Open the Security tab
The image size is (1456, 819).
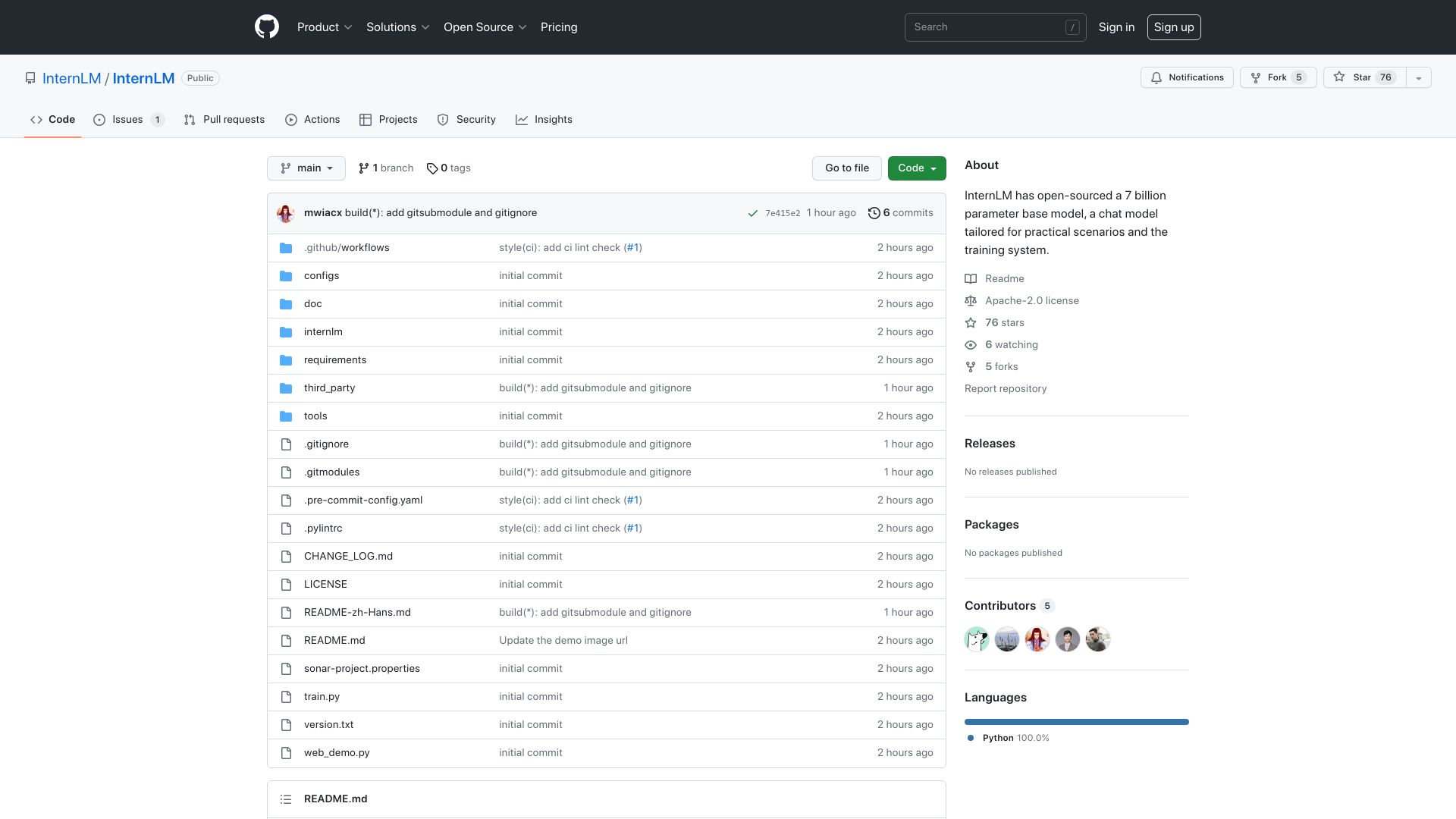[x=467, y=120]
